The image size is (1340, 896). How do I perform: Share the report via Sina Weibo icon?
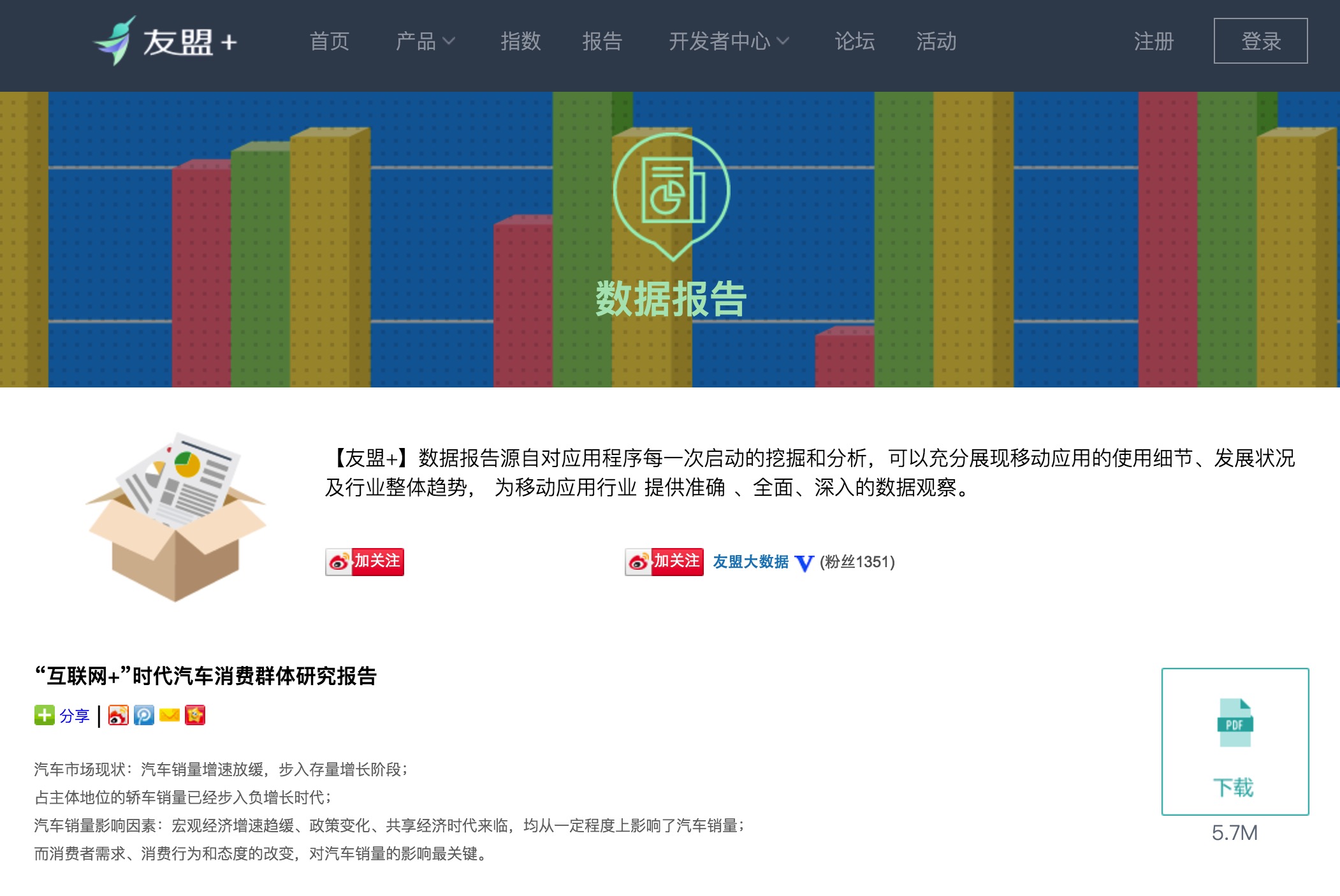[119, 716]
